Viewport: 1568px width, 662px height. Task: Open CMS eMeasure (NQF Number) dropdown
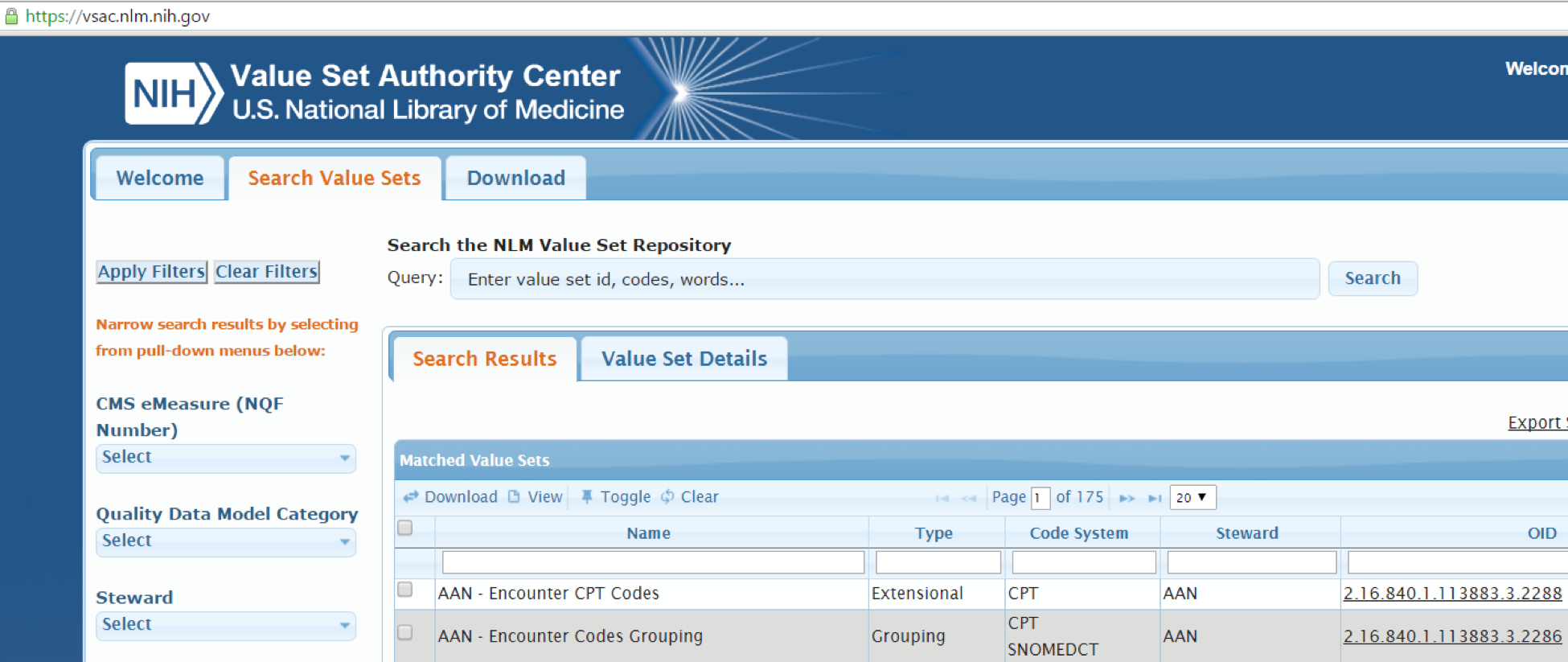point(226,458)
